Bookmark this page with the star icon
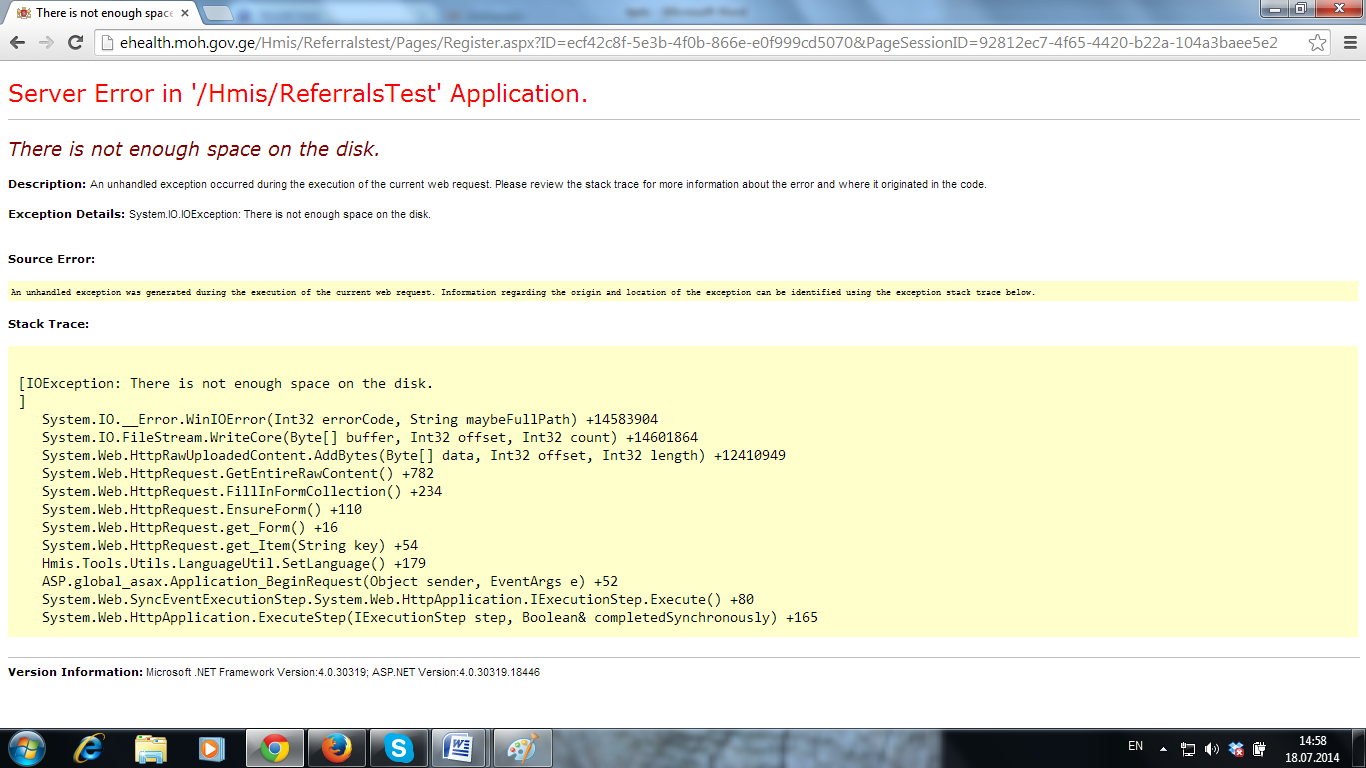Screen dimensions: 1366x768 tap(1318, 43)
